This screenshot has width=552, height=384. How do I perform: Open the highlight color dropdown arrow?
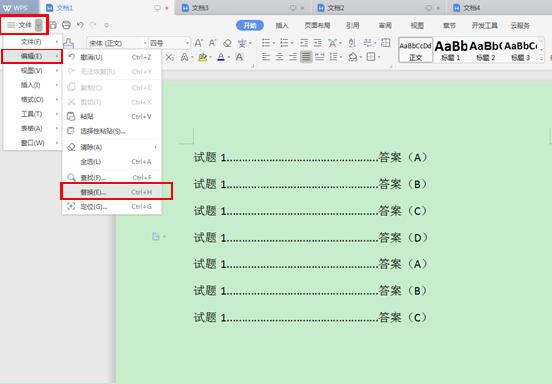211,57
